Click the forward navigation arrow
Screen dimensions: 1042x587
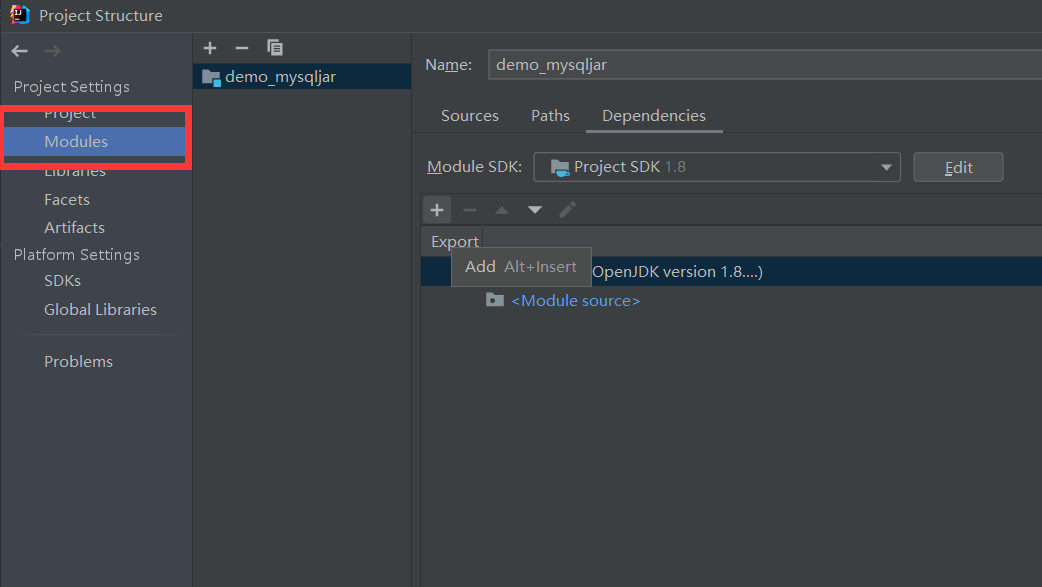(x=52, y=51)
